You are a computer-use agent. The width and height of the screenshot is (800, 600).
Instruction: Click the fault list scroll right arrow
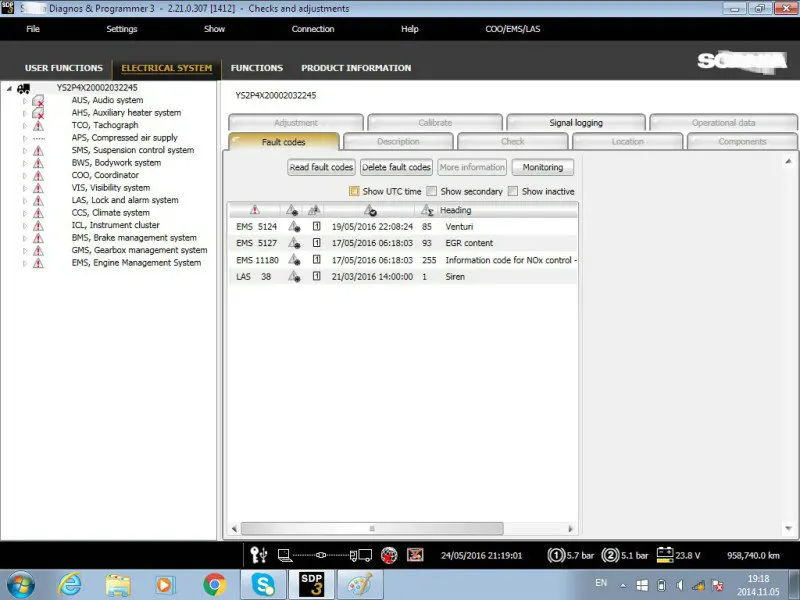570,529
